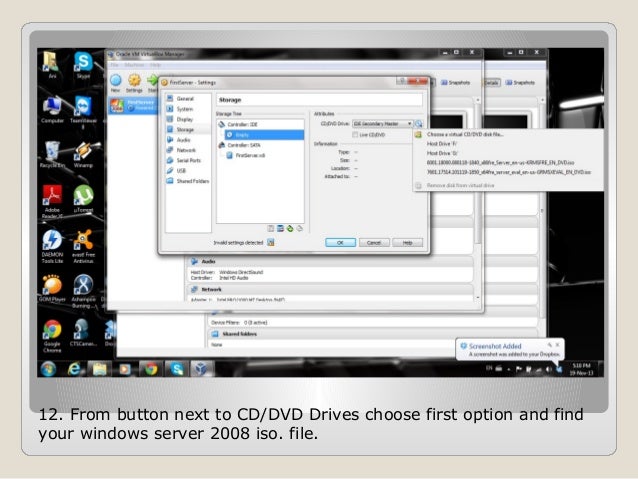
Task: Select Controller: IDE in the Storage Tree
Action: click(242, 125)
